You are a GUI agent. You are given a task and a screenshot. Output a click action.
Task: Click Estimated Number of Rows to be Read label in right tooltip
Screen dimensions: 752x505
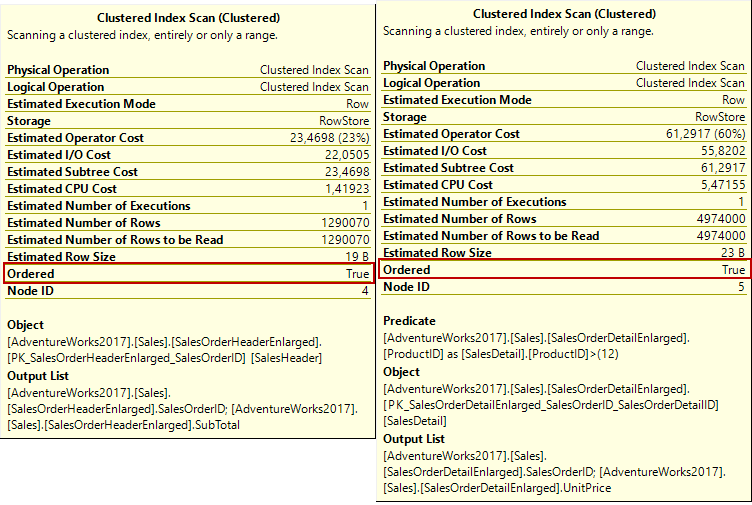491,236
